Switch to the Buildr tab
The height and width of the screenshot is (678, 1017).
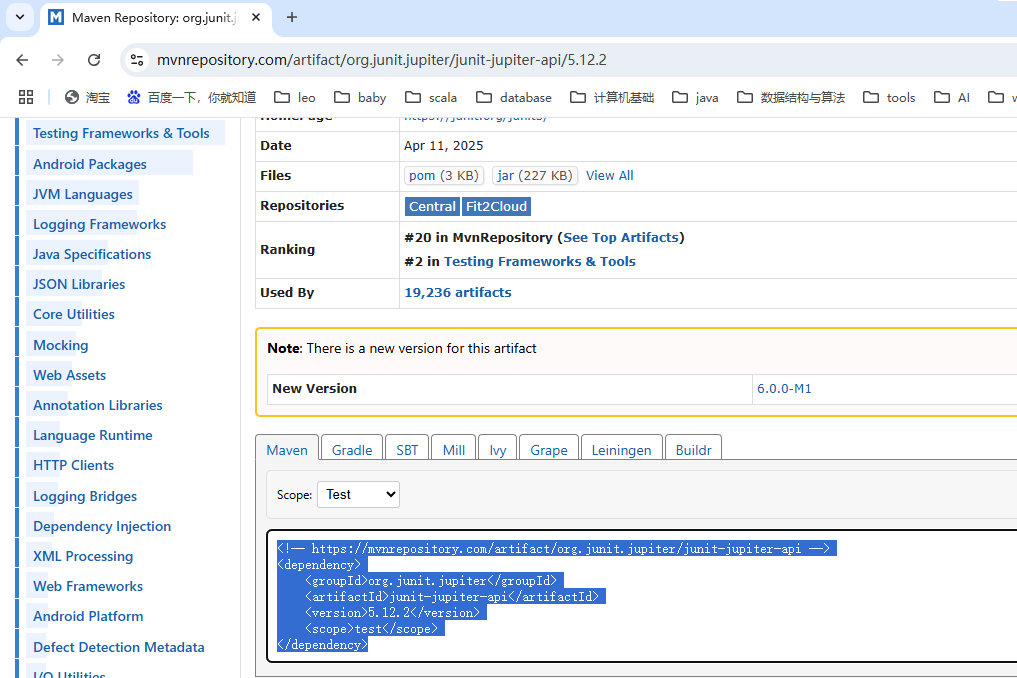(693, 450)
